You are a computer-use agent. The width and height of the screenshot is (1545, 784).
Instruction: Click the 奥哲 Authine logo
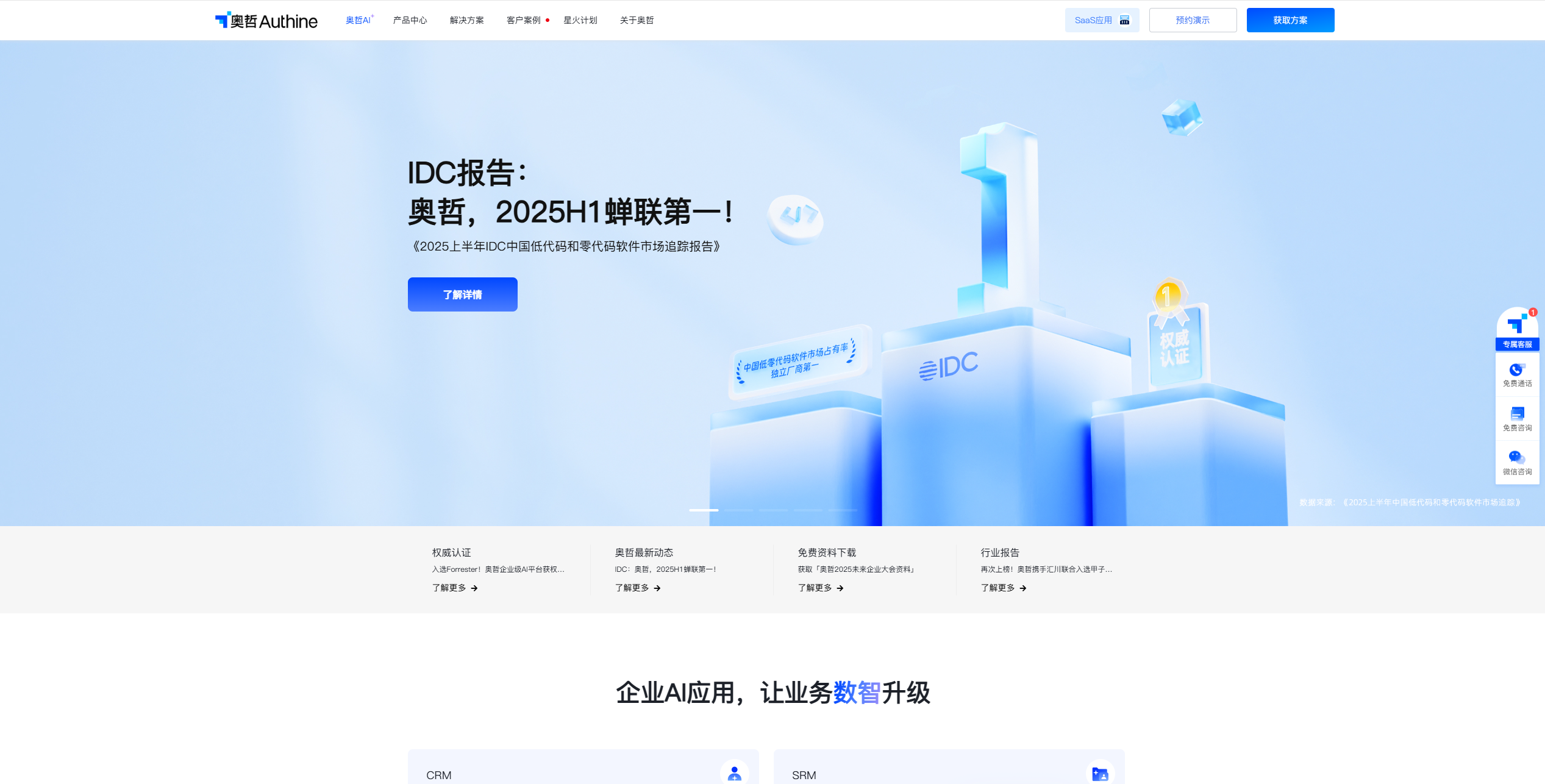coord(266,20)
